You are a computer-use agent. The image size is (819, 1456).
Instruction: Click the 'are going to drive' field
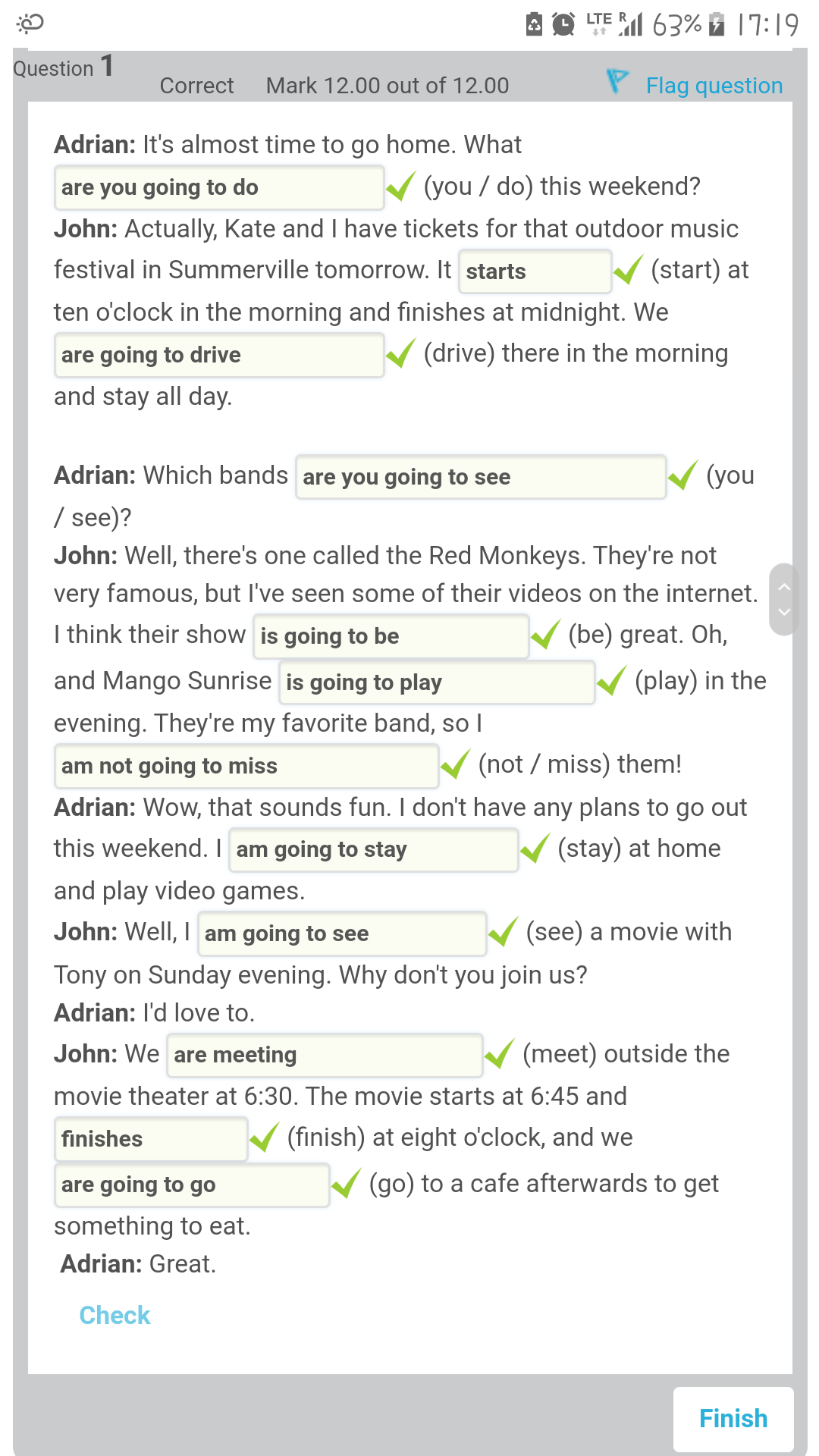219,355
